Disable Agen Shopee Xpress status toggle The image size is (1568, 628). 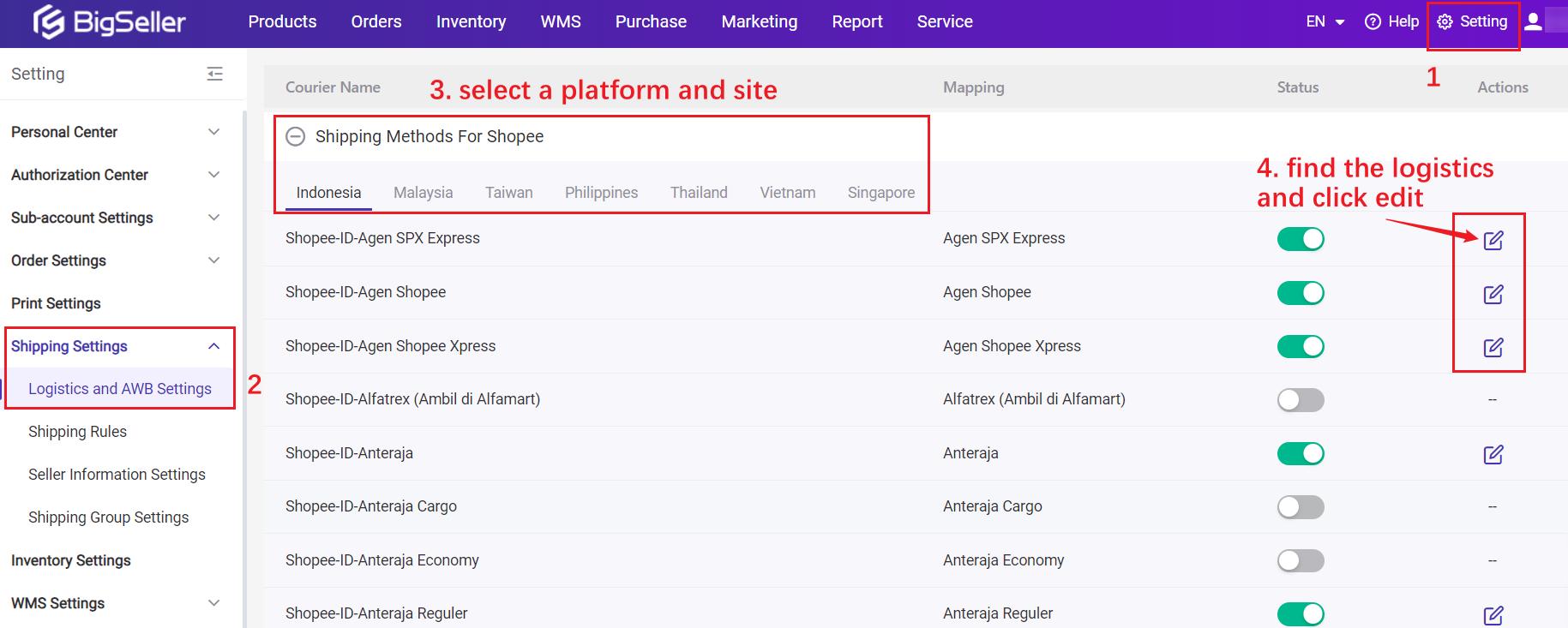1301,346
